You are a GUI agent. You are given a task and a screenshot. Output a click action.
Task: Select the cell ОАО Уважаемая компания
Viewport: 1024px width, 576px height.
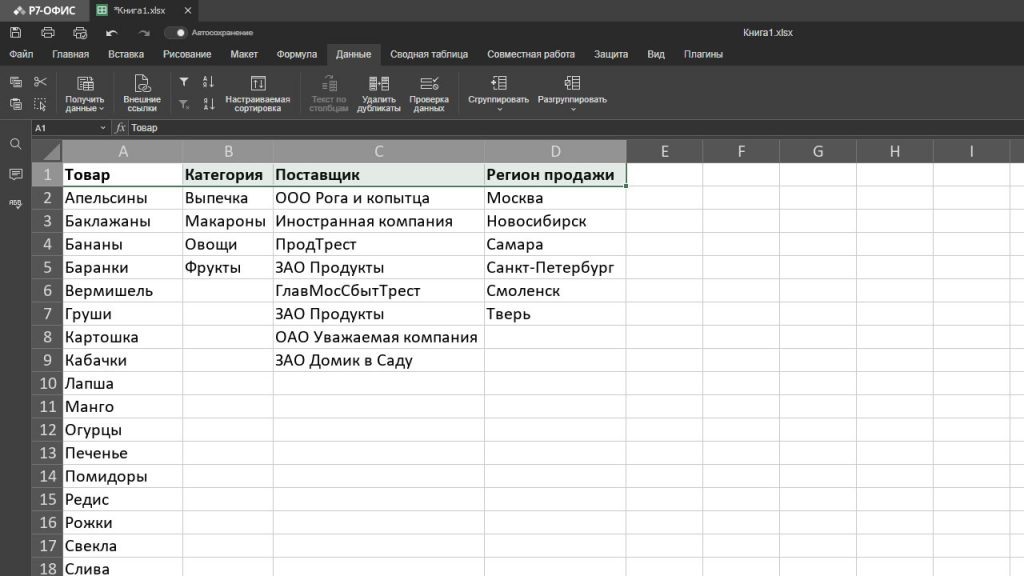coord(379,337)
